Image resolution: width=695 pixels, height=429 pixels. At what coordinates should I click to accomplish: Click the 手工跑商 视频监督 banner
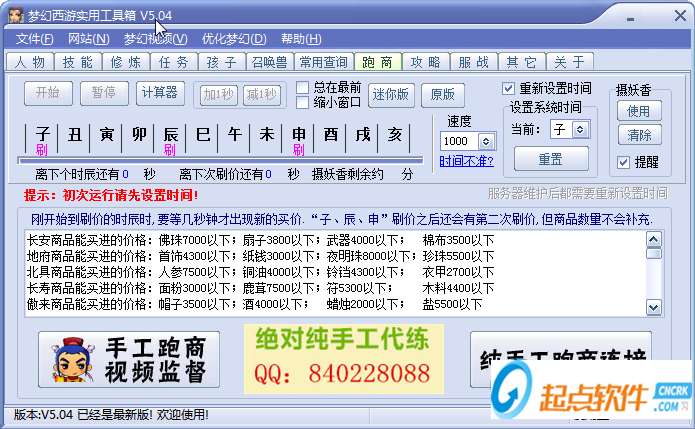129,359
